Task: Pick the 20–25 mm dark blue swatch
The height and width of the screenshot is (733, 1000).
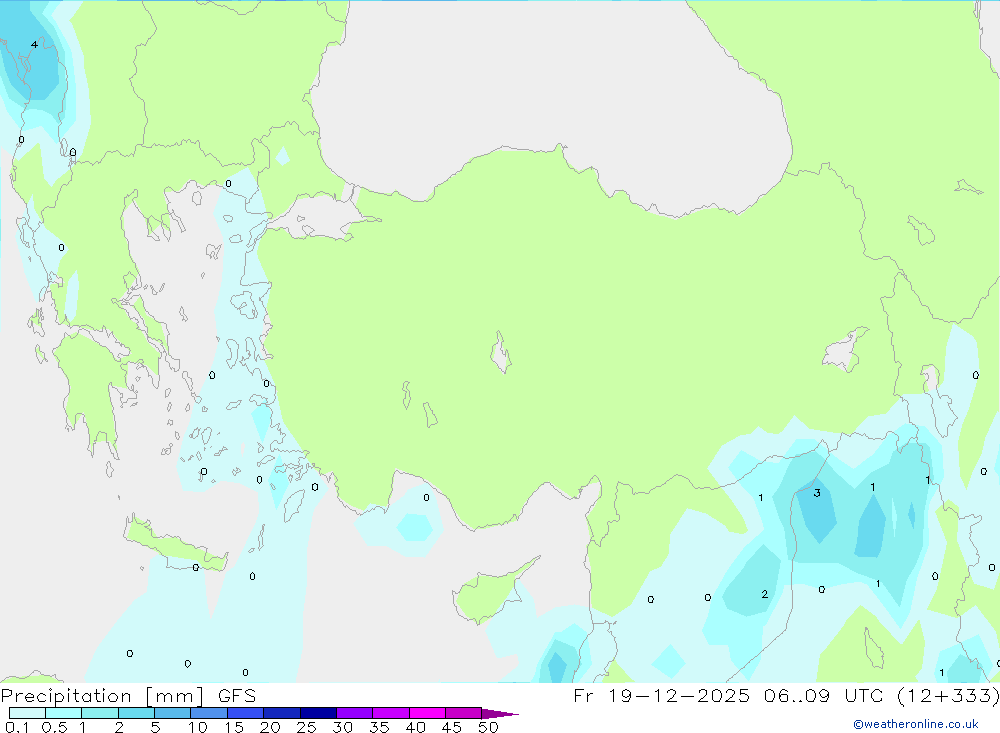Action: click(281, 713)
